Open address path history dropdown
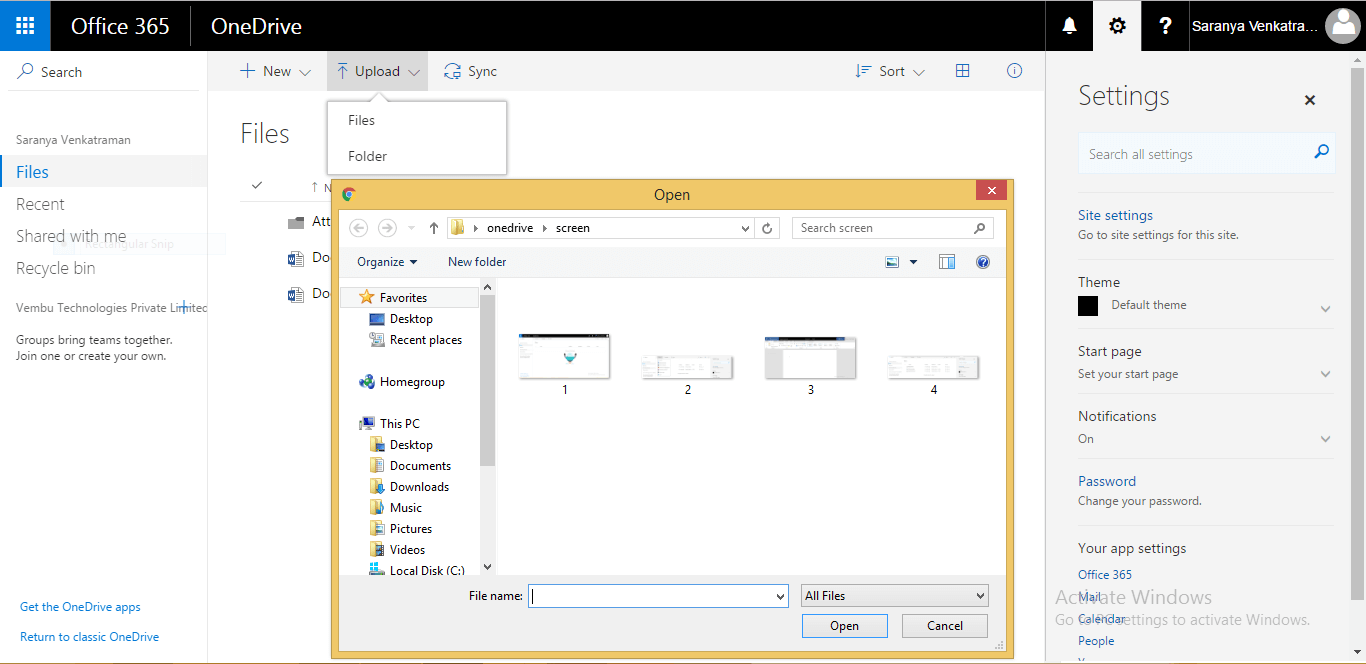 (x=745, y=228)
